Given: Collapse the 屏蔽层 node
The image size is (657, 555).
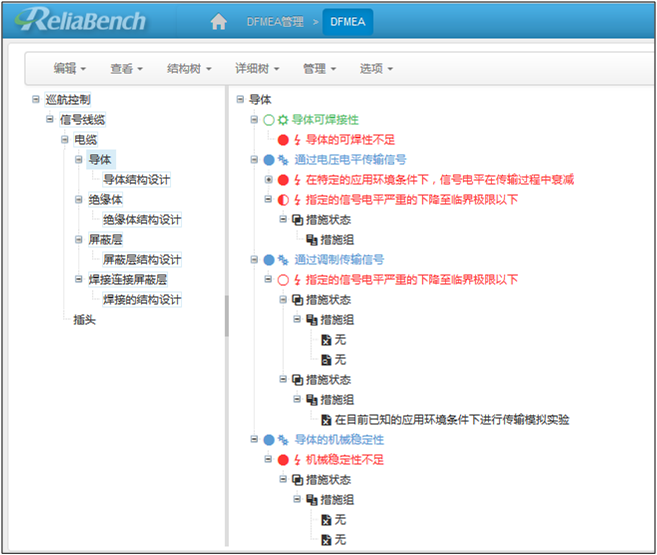Looking at the screenshot, I should coord(79,240).
